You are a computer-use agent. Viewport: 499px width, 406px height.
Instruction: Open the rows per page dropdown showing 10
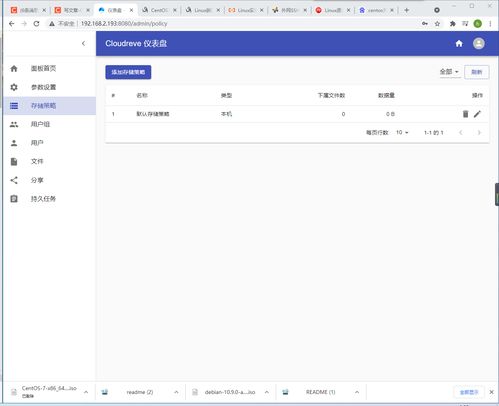402,133
